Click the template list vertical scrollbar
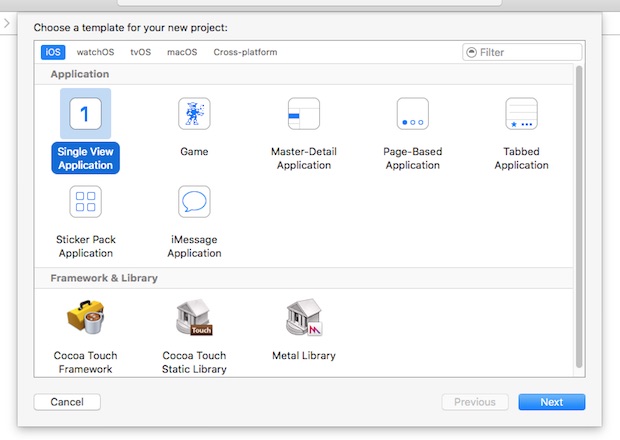The width and height of the screenshot is (620, 440). (x=579, y=217)
